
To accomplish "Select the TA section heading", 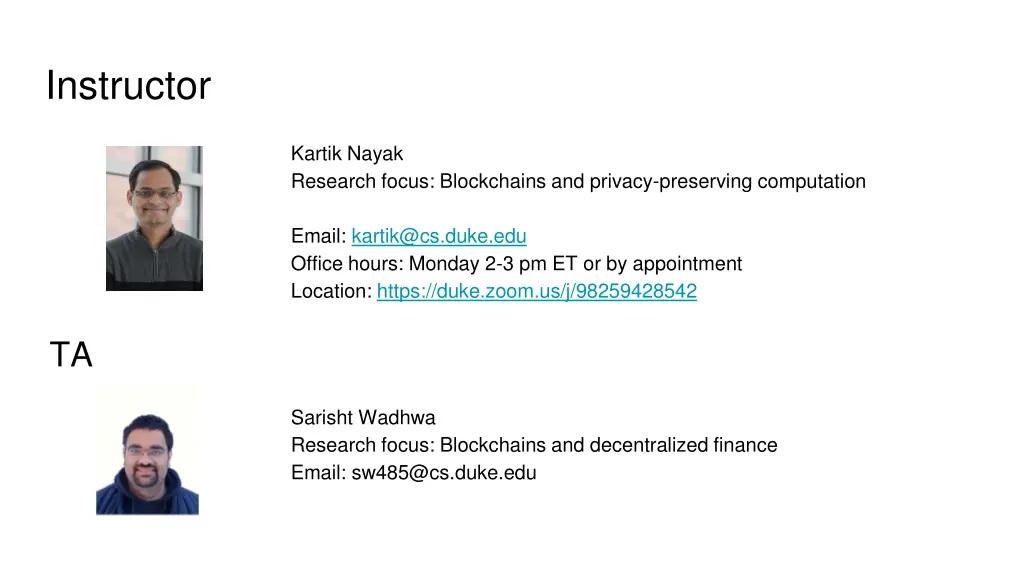I will coord(71,355).
